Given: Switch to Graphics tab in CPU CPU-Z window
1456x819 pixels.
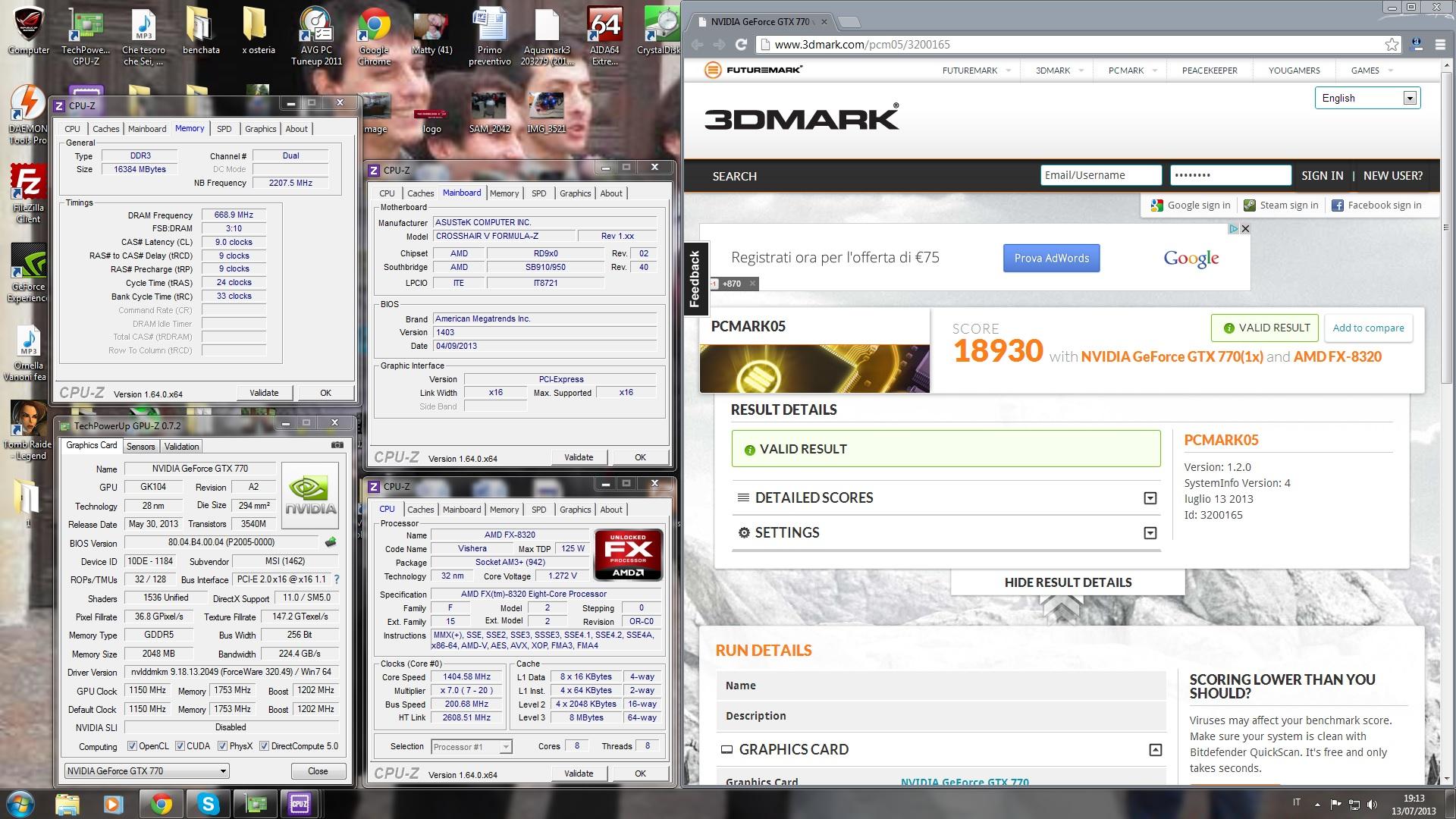Looking at the screenshot, I should click(576, 510).
